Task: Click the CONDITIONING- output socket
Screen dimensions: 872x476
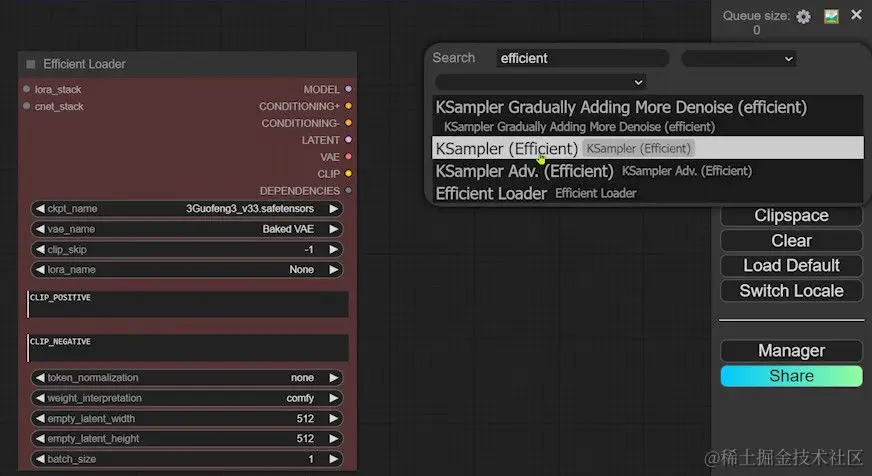Action: (348, 123)
